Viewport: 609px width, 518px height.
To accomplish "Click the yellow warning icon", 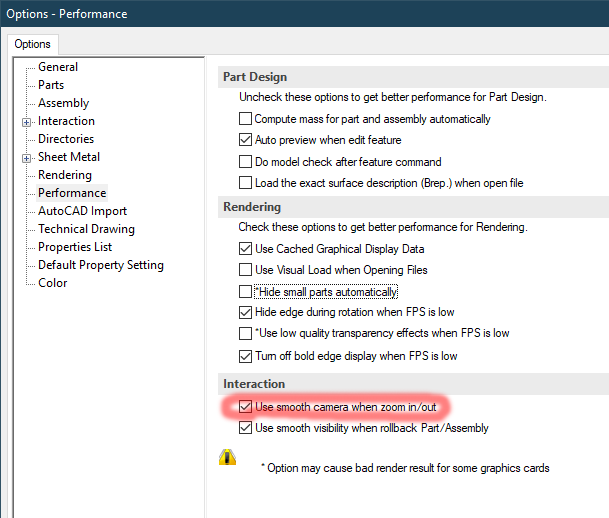I will pyautogui.click(x=227, y=457).
